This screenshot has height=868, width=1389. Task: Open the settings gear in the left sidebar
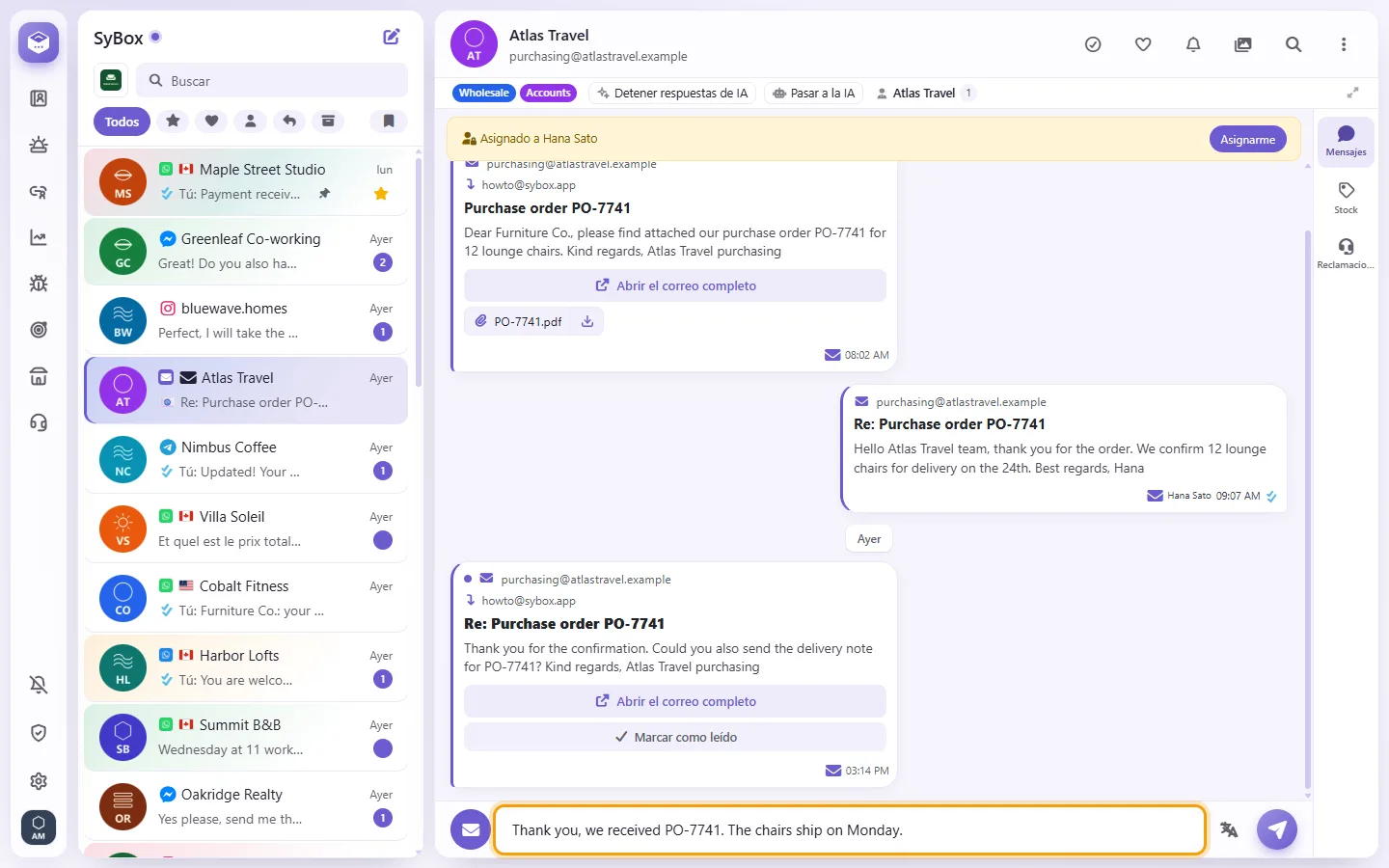pos(39,781)
